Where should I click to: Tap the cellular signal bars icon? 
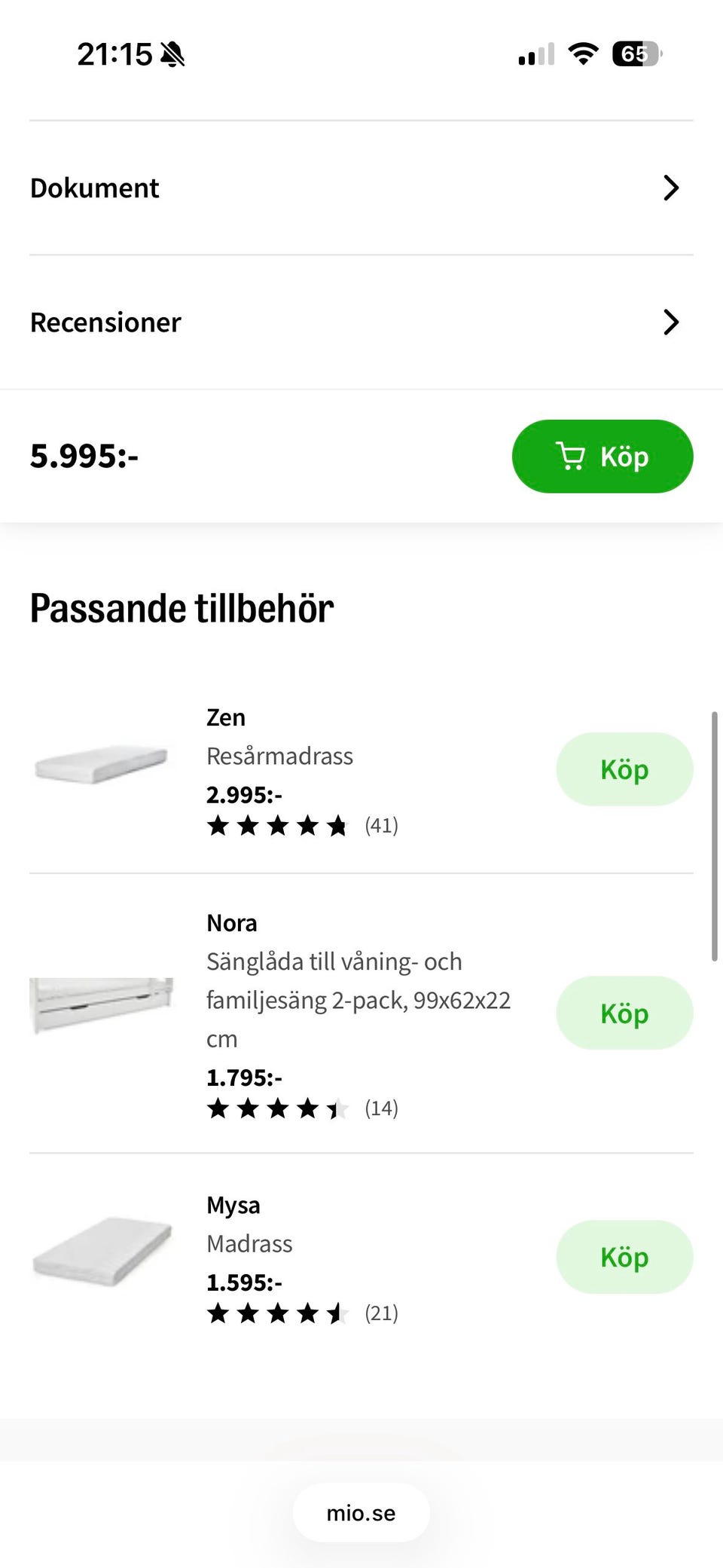(536, 54)
